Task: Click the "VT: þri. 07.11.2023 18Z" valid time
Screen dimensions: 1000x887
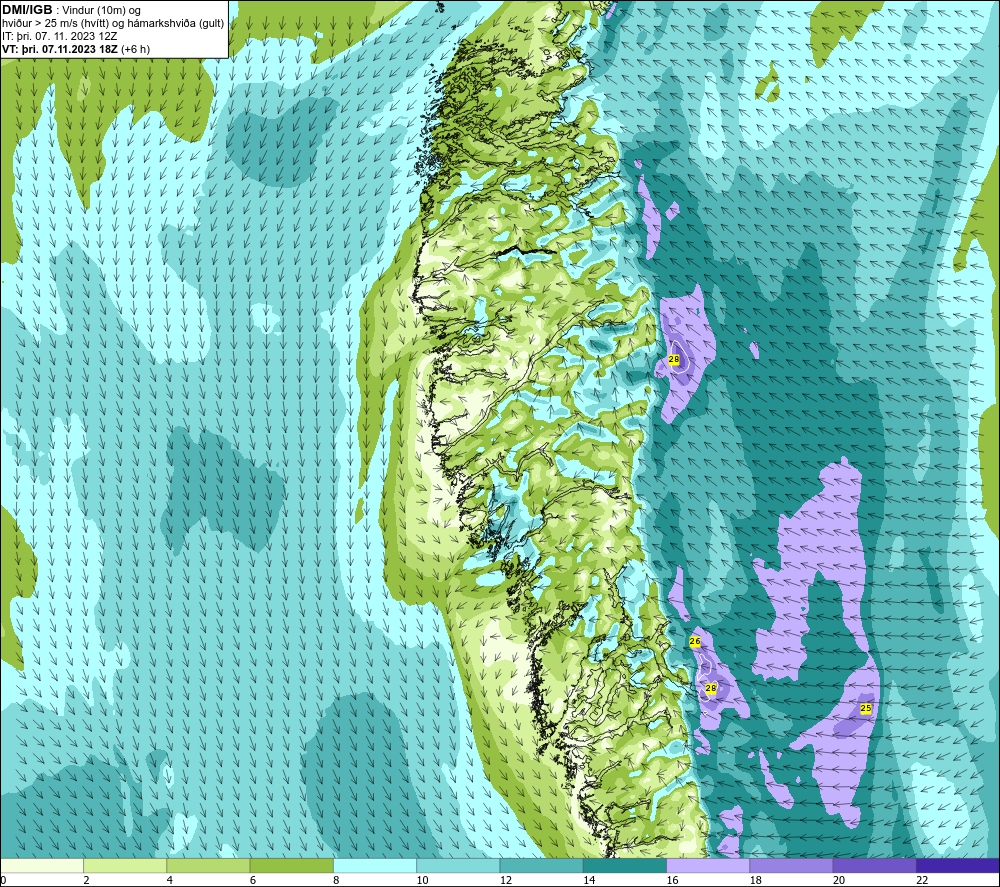Action: pyautogui.click(x=60, y=49)
